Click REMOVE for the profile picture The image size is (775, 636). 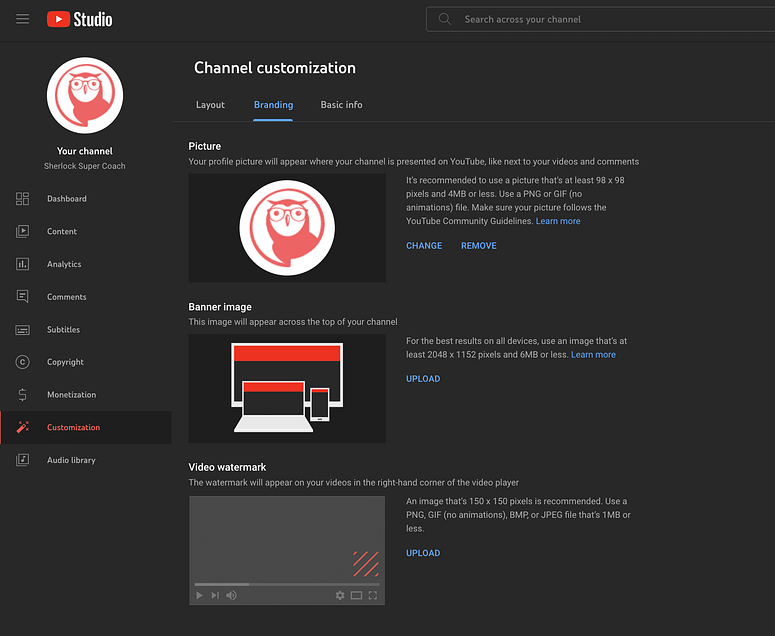tap(478, 246)
